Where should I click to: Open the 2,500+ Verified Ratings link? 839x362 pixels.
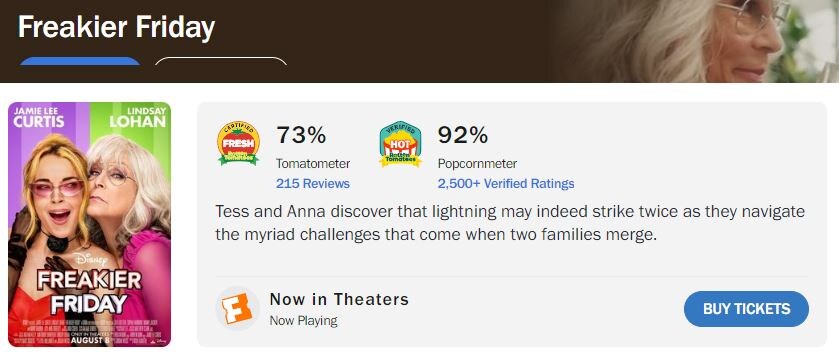tap(506, 183)
